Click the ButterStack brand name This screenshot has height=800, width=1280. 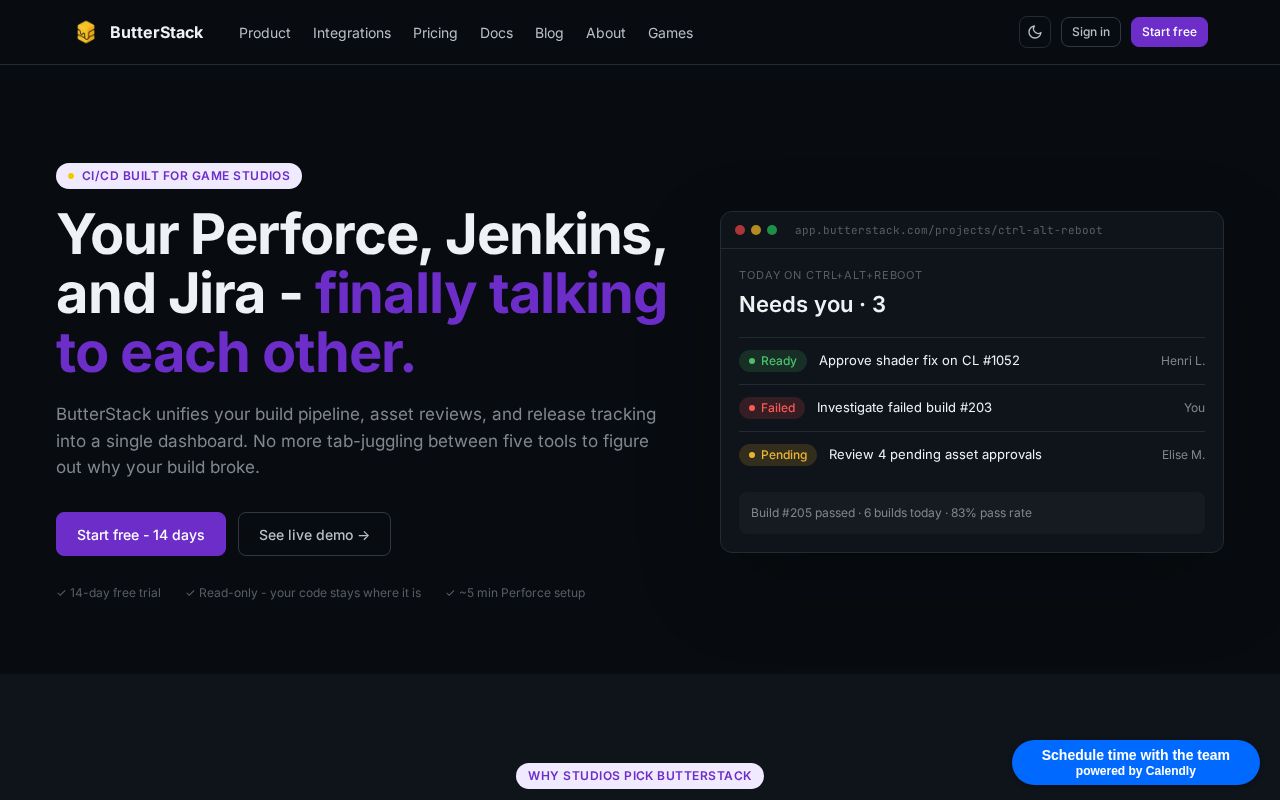pos(156,32)
